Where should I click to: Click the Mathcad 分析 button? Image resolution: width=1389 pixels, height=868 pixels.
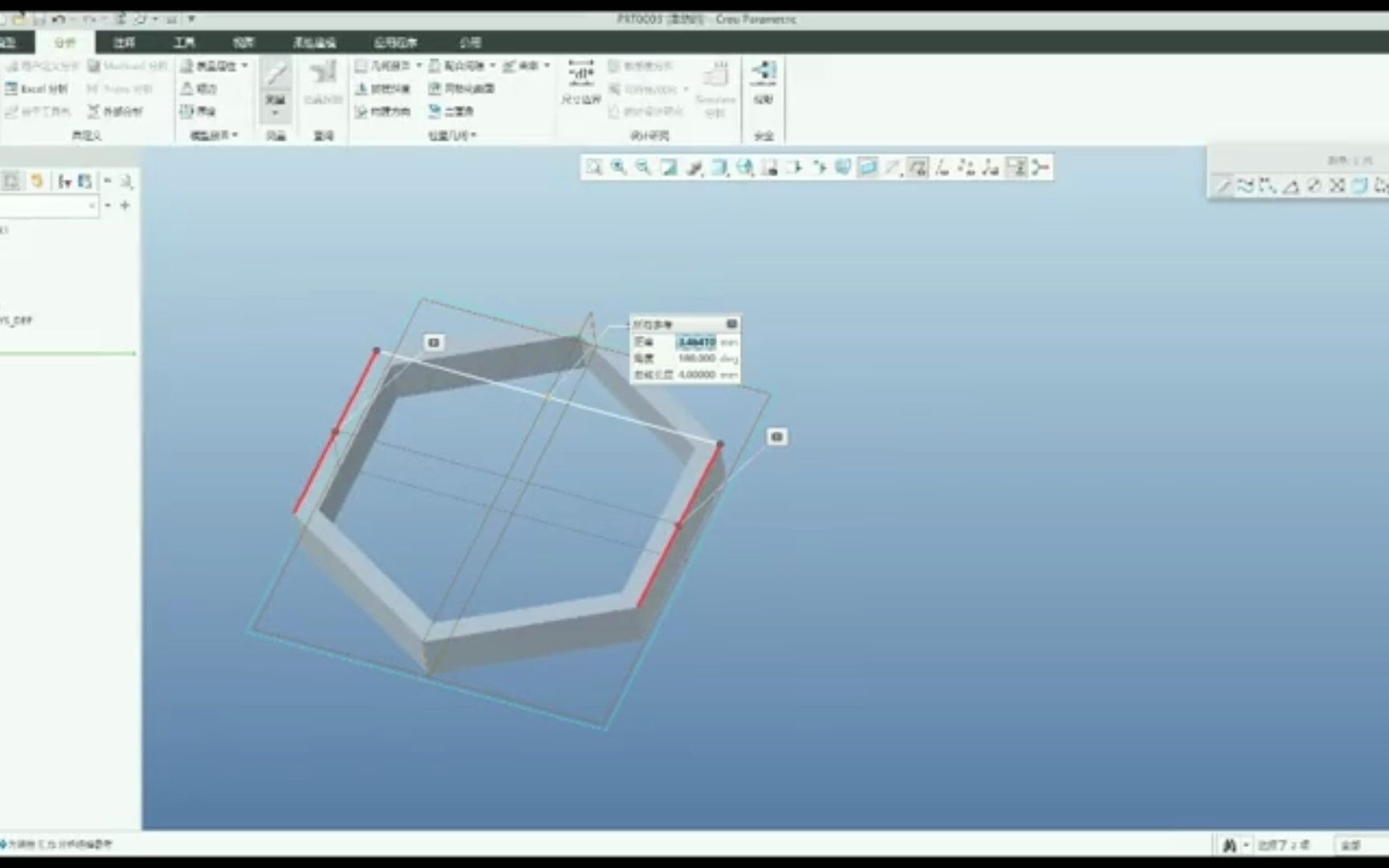[128, 65]
